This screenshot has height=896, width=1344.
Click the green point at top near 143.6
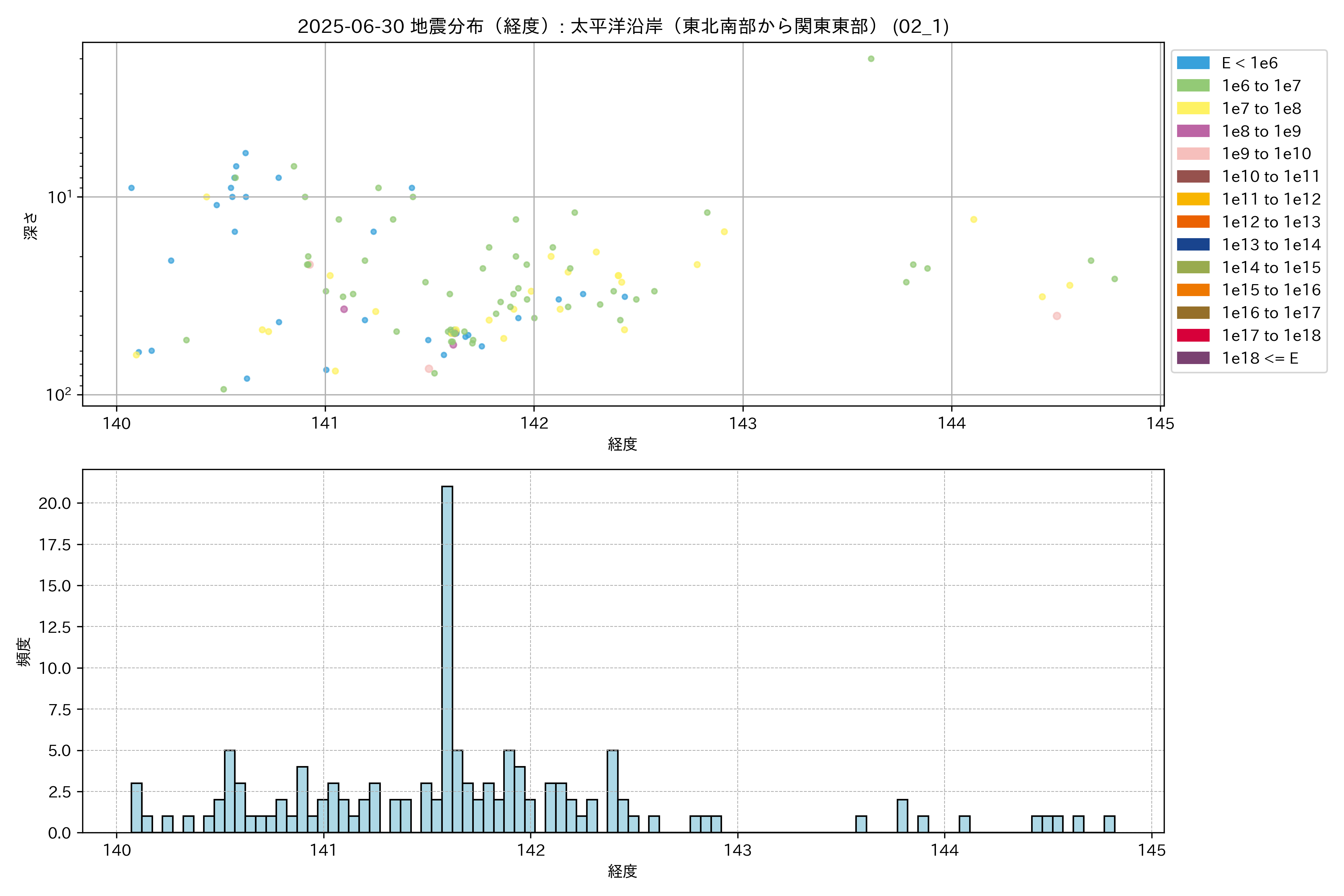pyautogui.click(x=871, y=59)
